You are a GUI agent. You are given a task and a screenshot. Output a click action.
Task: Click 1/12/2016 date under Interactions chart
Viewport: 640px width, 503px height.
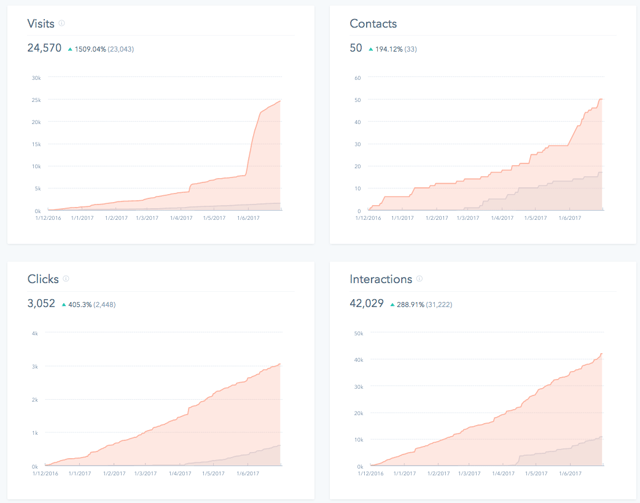pyautogui.click(x=371, y=474)
